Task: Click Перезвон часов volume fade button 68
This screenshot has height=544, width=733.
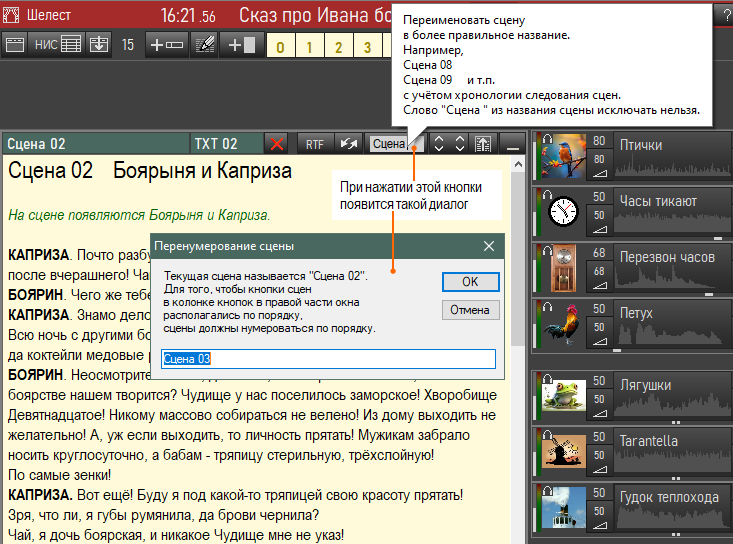Action: click(599, 278)
